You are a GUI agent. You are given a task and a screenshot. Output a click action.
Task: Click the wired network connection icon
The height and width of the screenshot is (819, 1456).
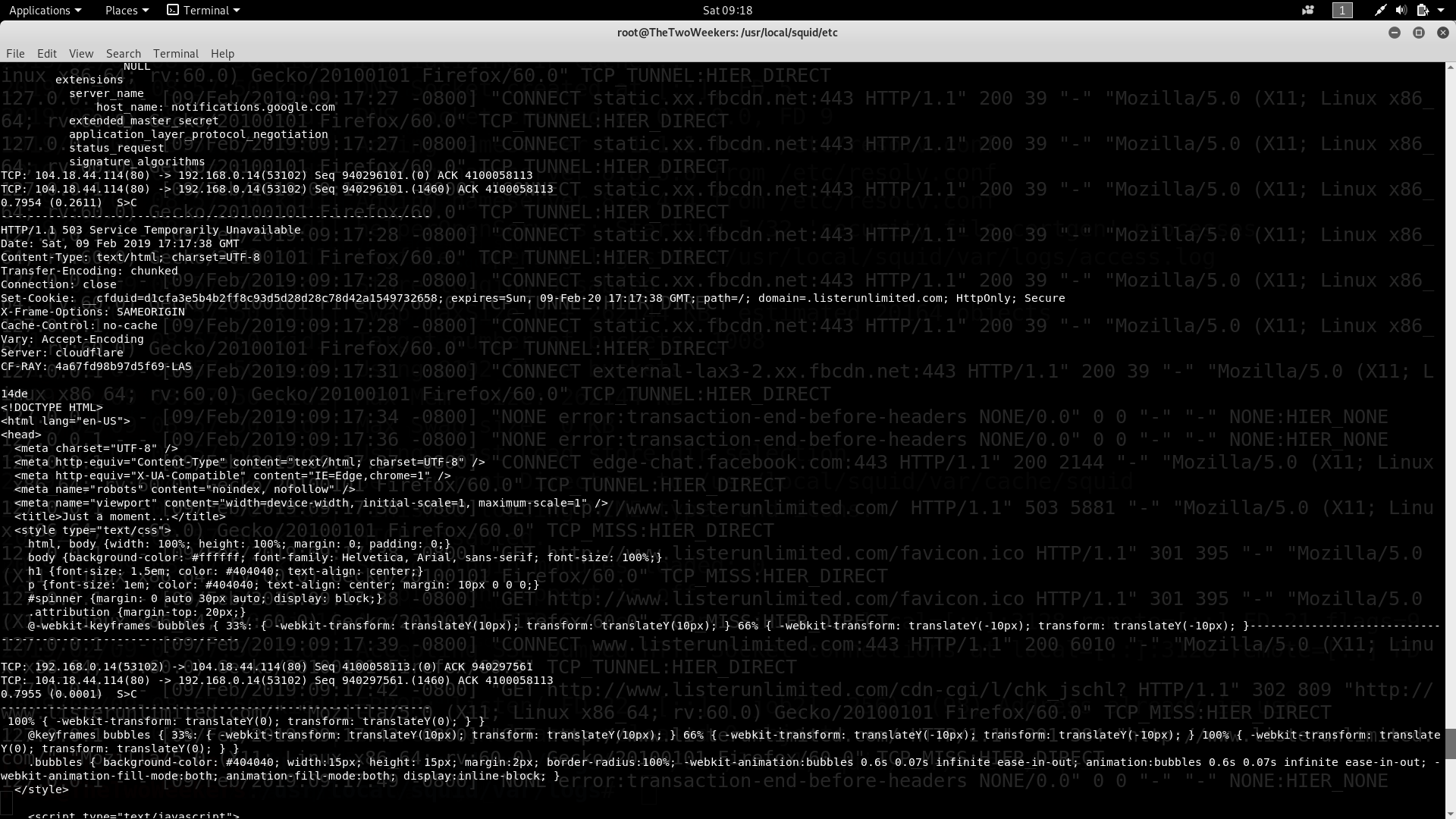[1380, 10]
